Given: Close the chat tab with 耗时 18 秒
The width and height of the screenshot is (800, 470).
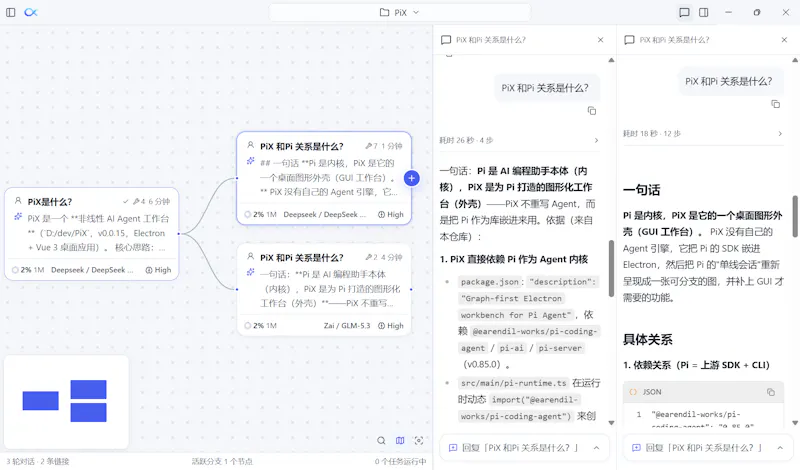Looking at the screenshot, I should 784,40.
